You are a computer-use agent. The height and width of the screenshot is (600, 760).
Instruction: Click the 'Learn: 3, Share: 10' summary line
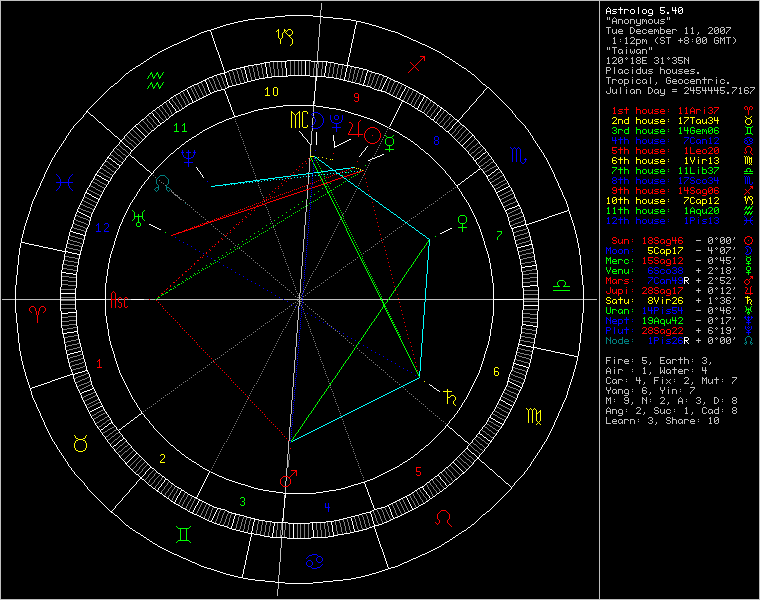pyautogui.click(x=662, y=421)
